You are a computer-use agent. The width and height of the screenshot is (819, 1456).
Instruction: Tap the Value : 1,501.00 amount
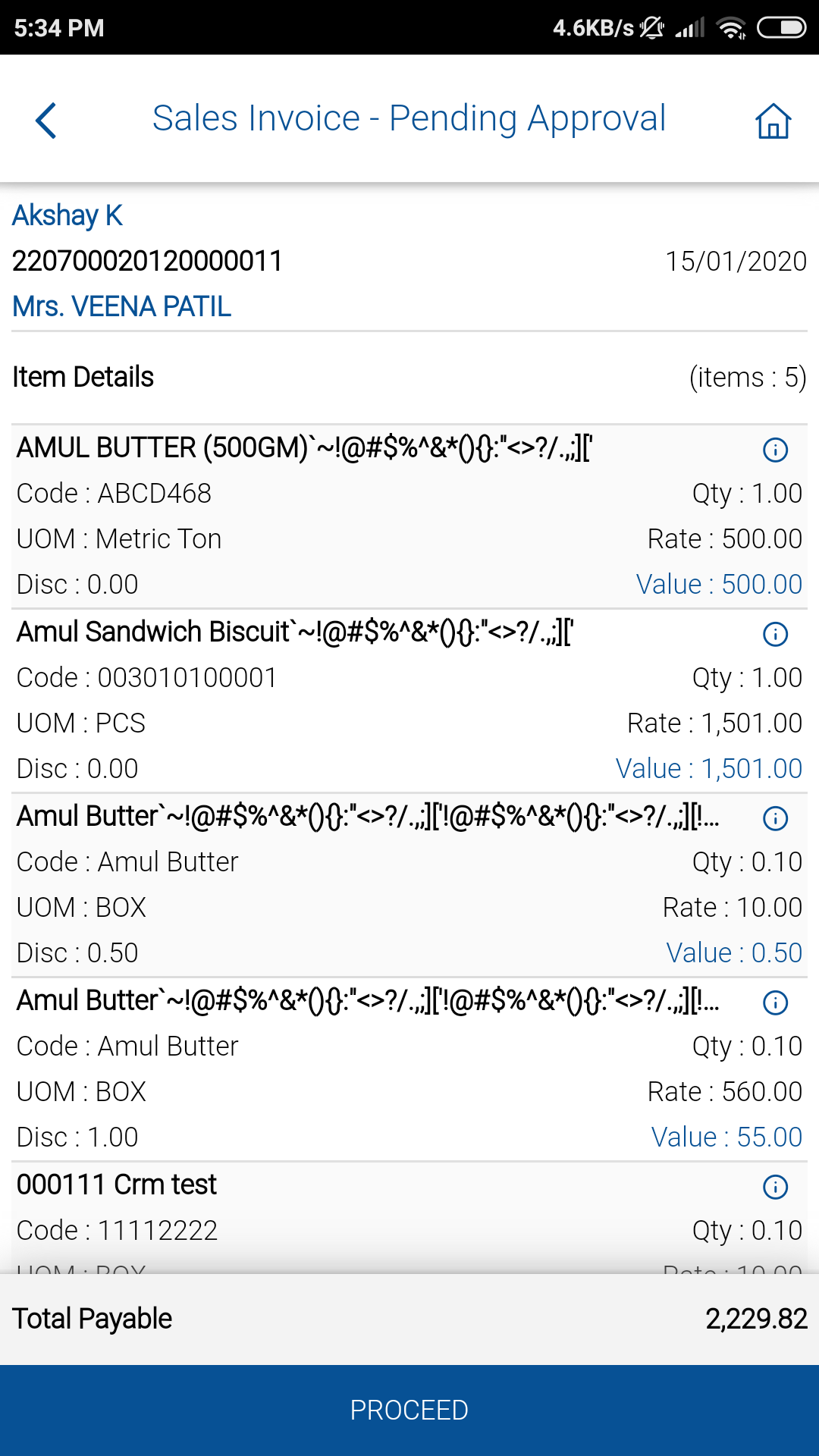click(708, 768)
